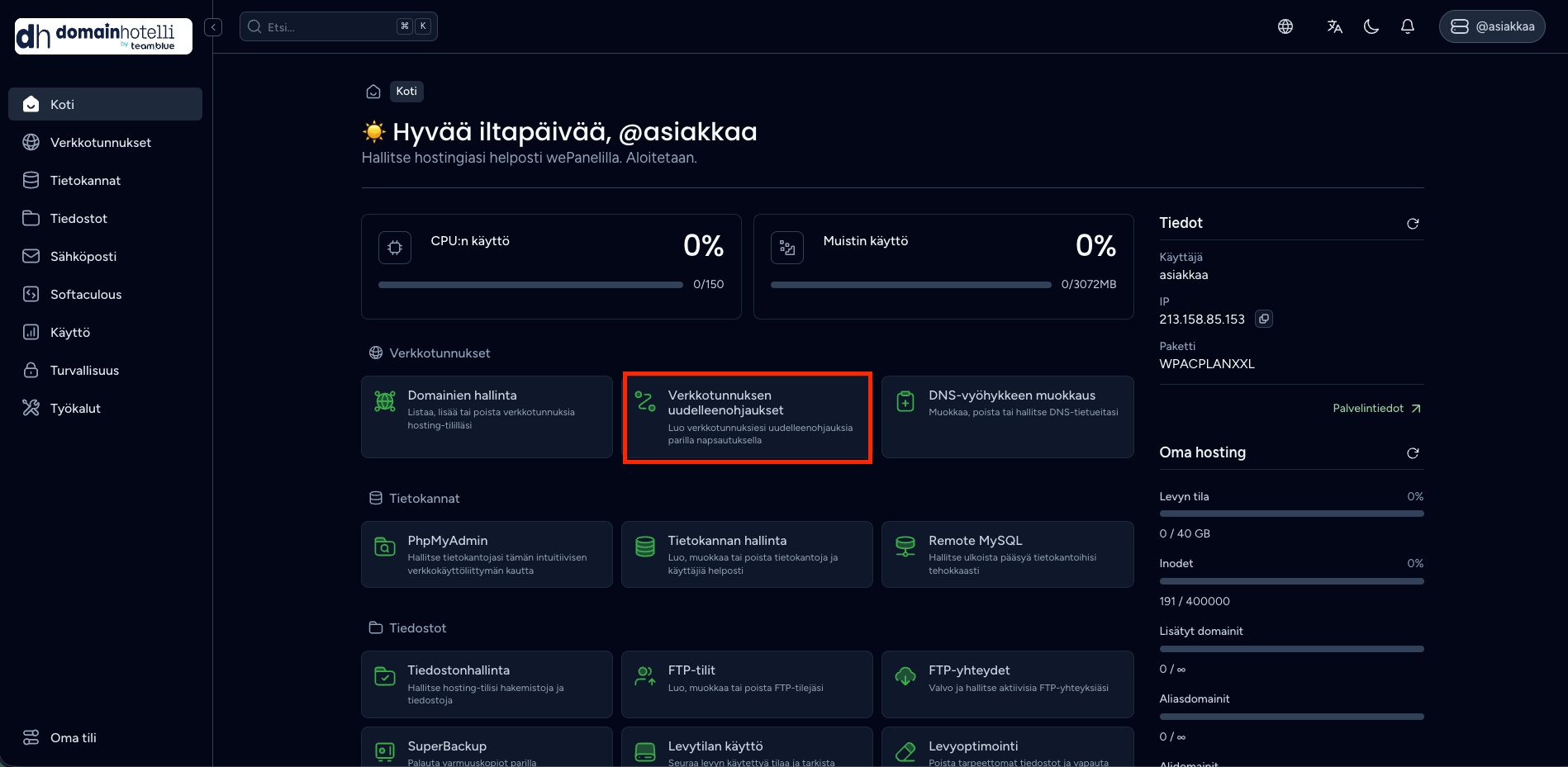Open Tiedostonhallinta card

487,684
